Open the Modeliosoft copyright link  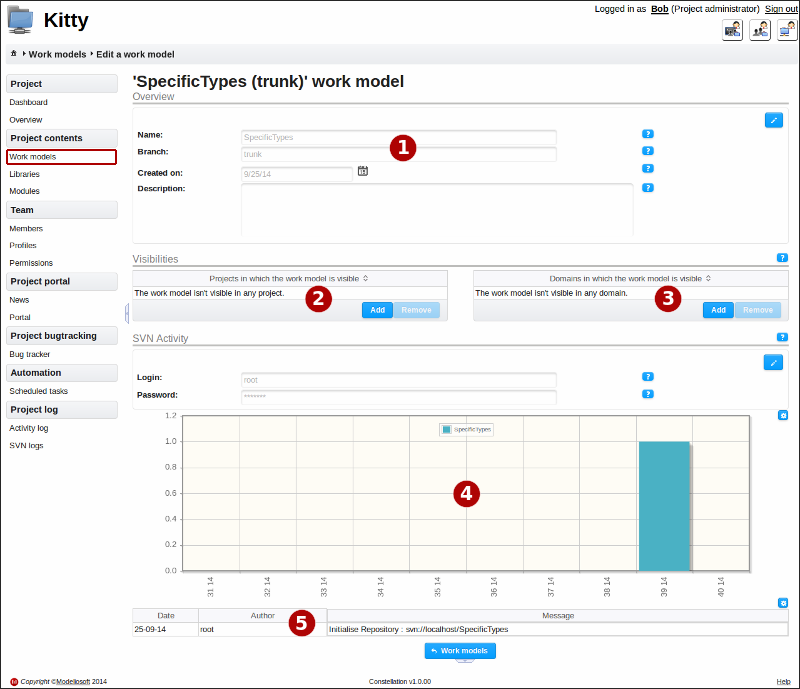pos(73,681)
